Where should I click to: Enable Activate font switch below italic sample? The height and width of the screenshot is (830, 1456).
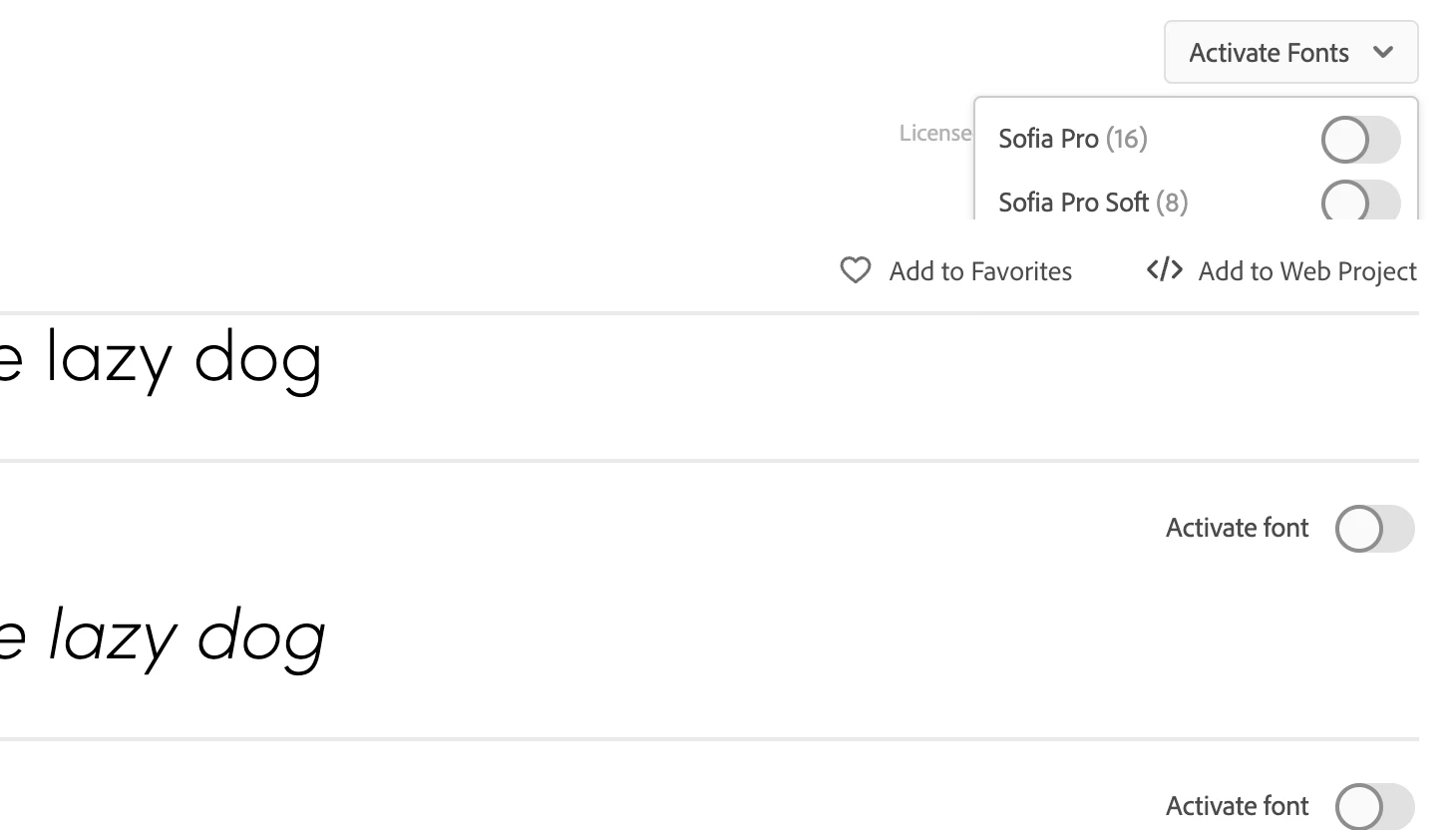1374,806
